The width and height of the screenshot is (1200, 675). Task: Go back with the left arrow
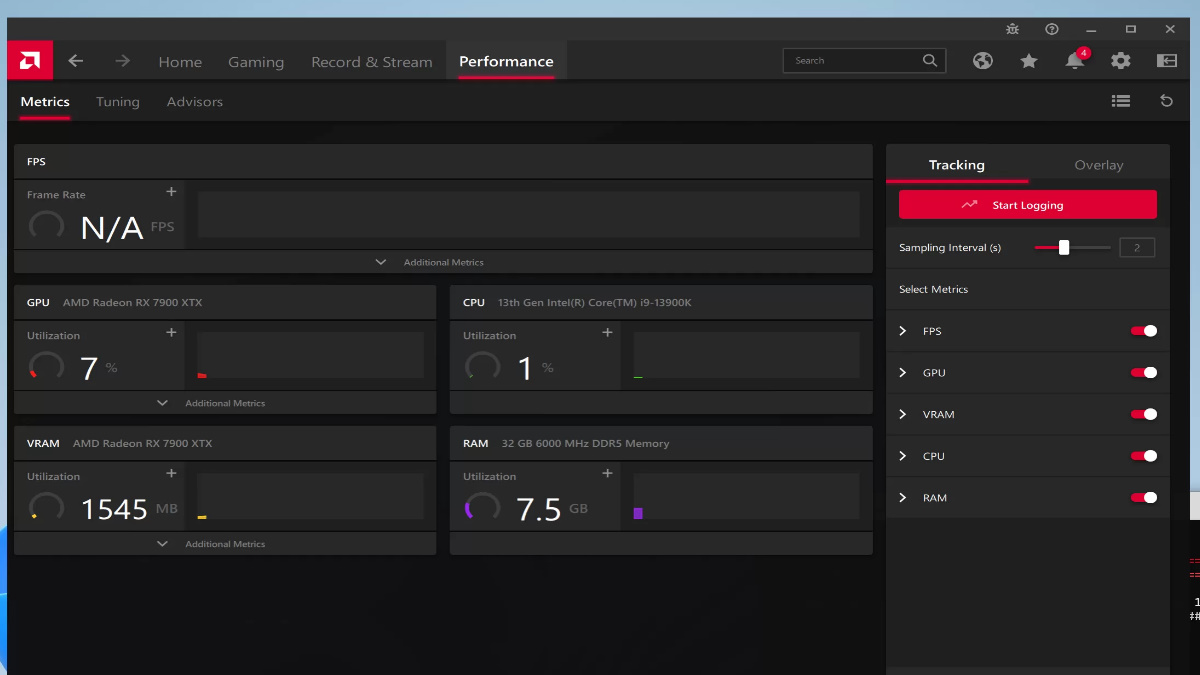coord(76,61)
